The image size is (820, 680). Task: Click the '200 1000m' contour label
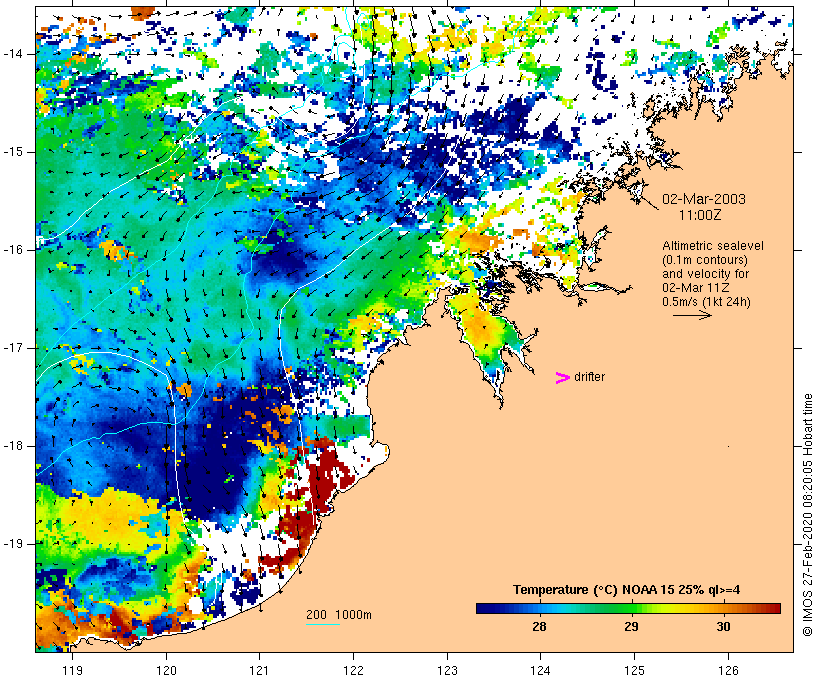tap(339, 615)
